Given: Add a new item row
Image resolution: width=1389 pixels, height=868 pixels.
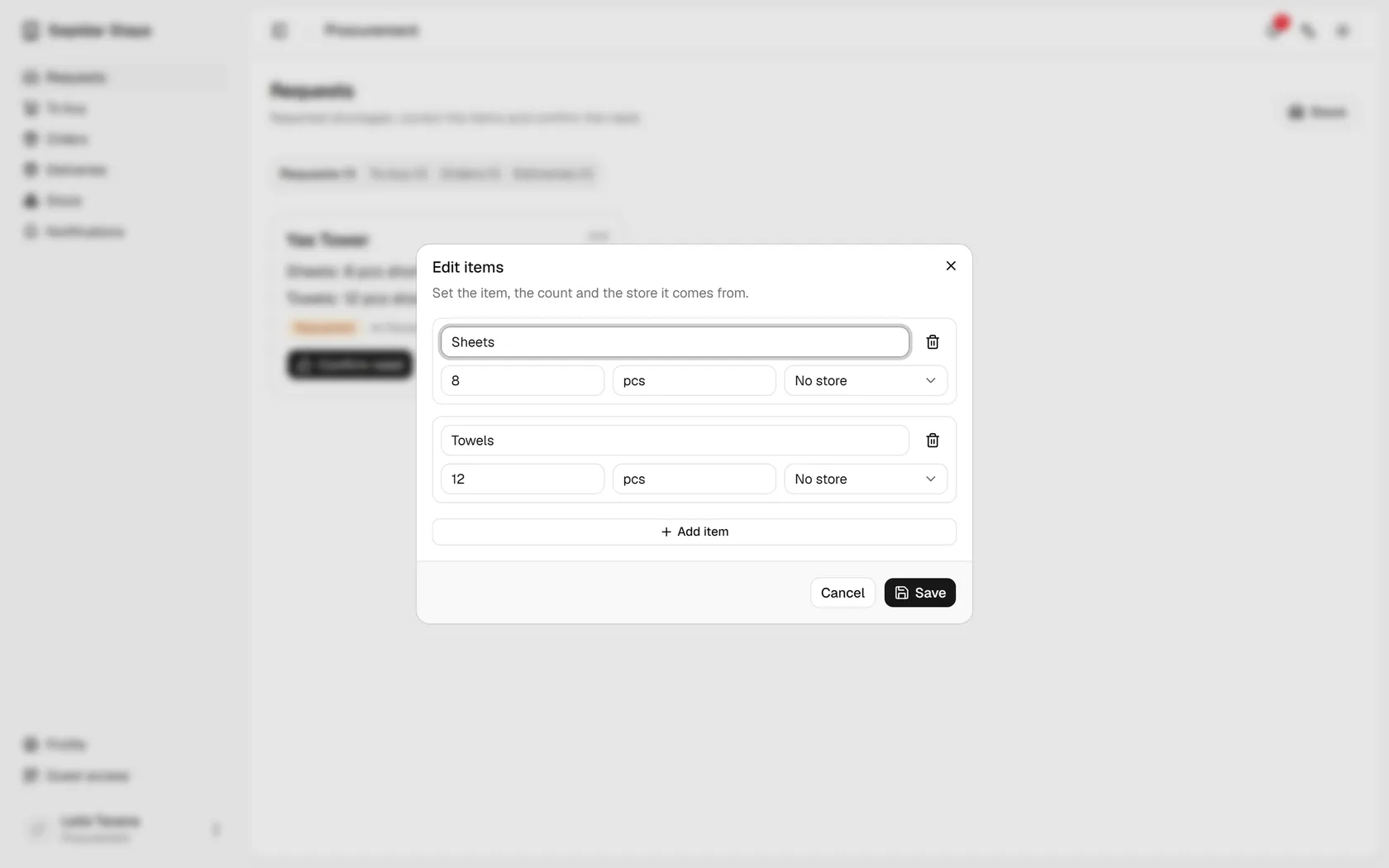Looking at the screenshot, I should pyautogui.click(x=694, y=532).
